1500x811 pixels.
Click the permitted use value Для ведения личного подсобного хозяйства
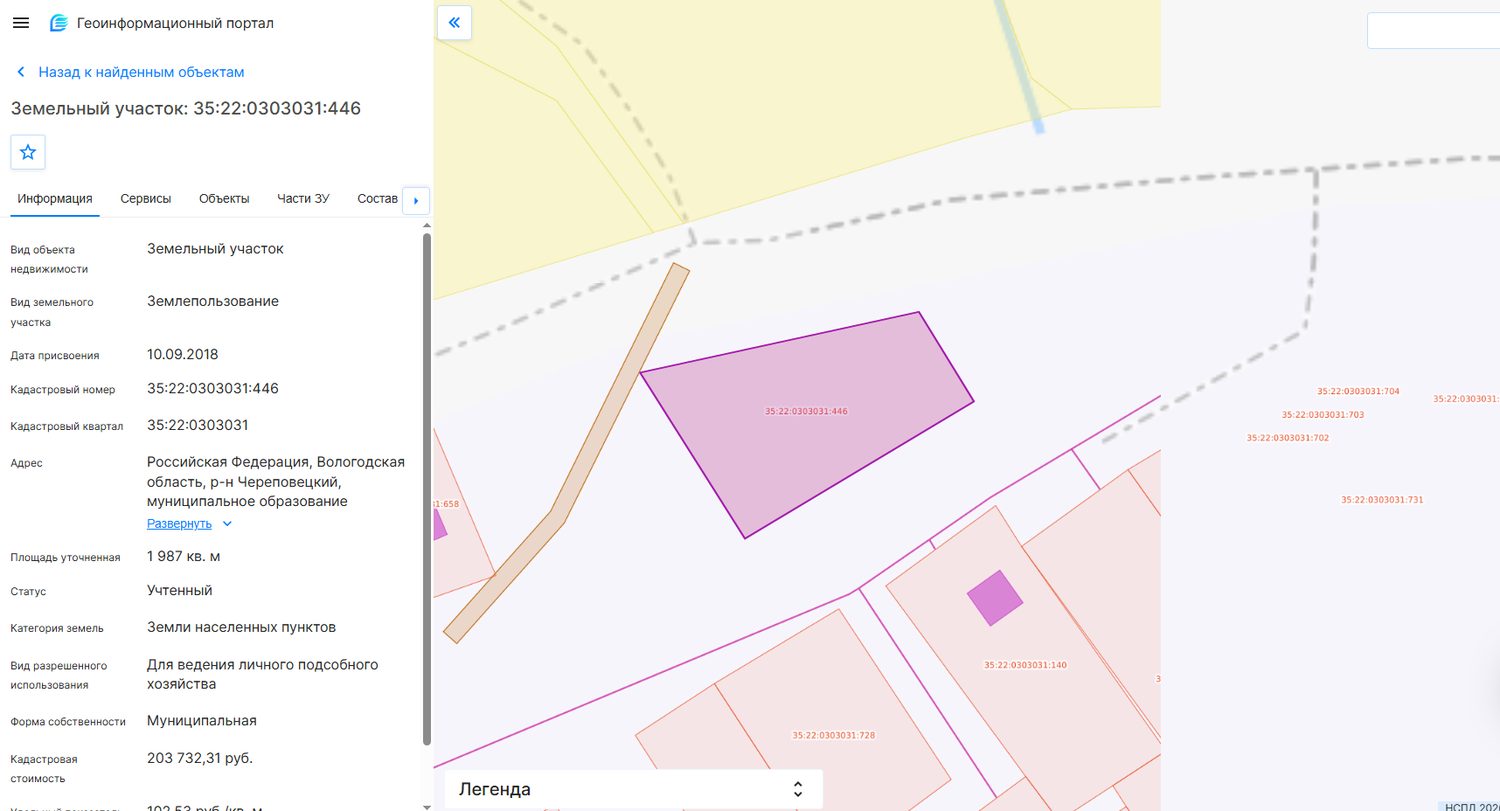pyautogui.click(x=263, y=674)
